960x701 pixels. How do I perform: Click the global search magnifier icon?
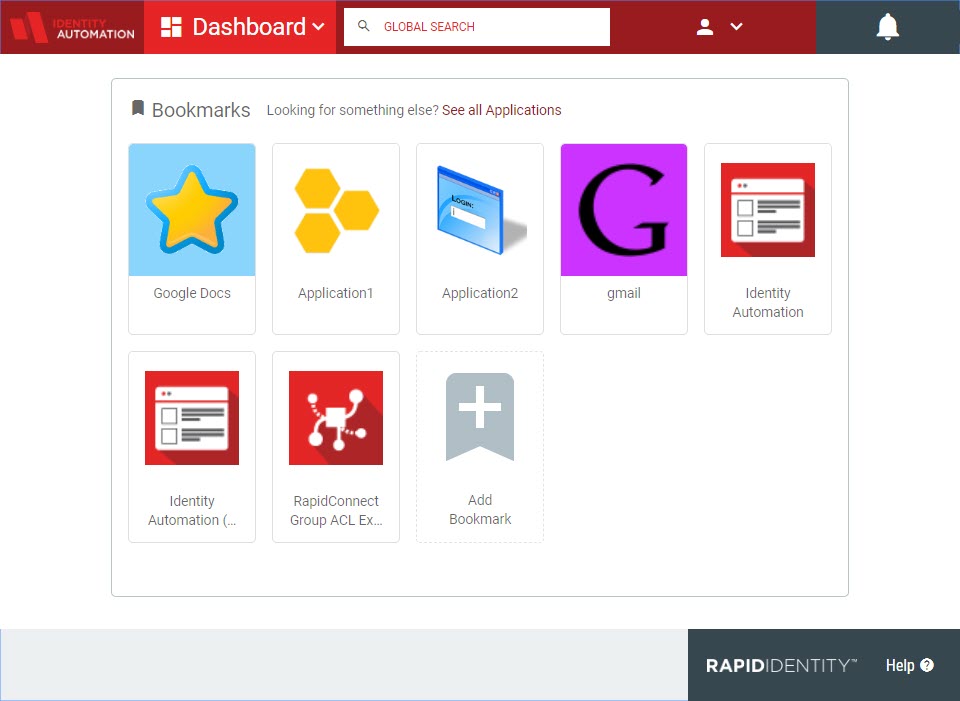click(364, 26)
